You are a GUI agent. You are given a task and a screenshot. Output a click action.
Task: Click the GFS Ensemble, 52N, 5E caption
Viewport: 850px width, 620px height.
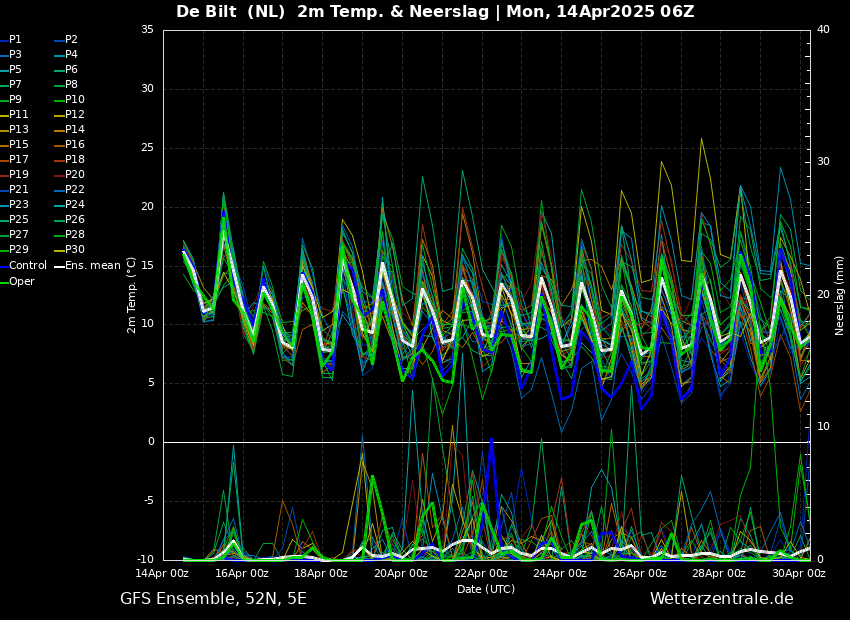pyautogui.click(x=213, y=599)
